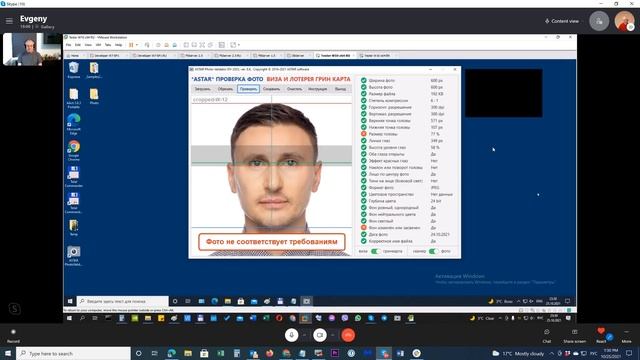Open Инструкция in ASTAR toolbar
The height and width of the screenshot is (360, 640).
pyautogui.click(x=318, y=89)
